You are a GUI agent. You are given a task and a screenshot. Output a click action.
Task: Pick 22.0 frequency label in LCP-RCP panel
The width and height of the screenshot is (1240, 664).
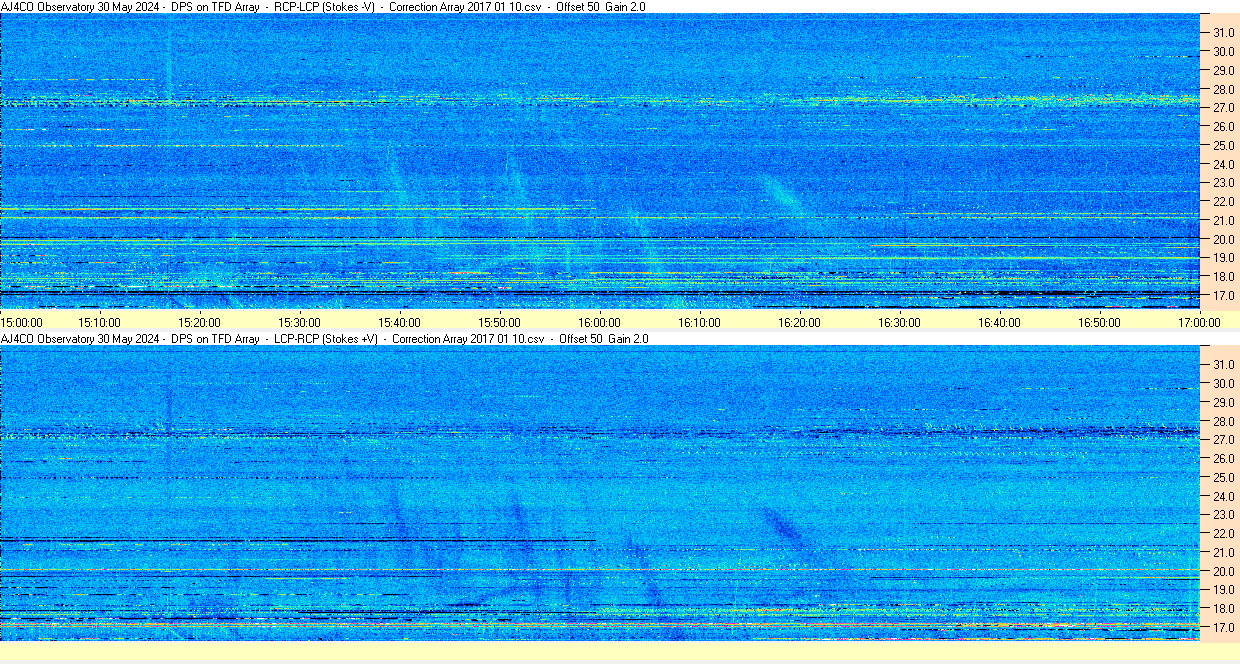pos(1224,534)
